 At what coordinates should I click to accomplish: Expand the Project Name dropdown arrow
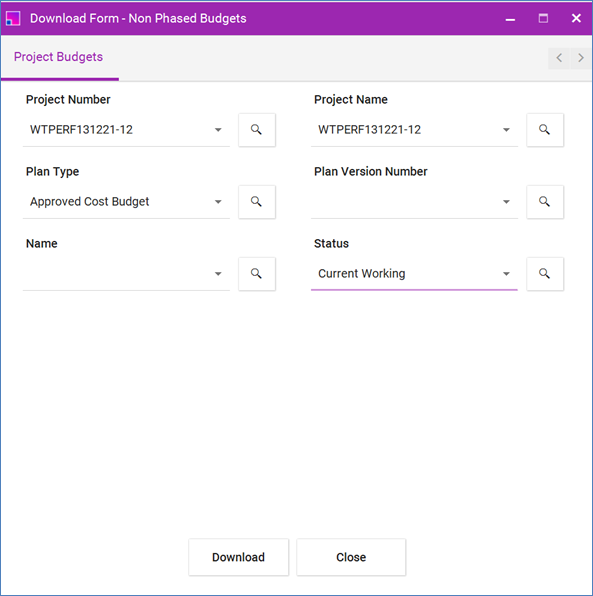[x=506, y=130]
